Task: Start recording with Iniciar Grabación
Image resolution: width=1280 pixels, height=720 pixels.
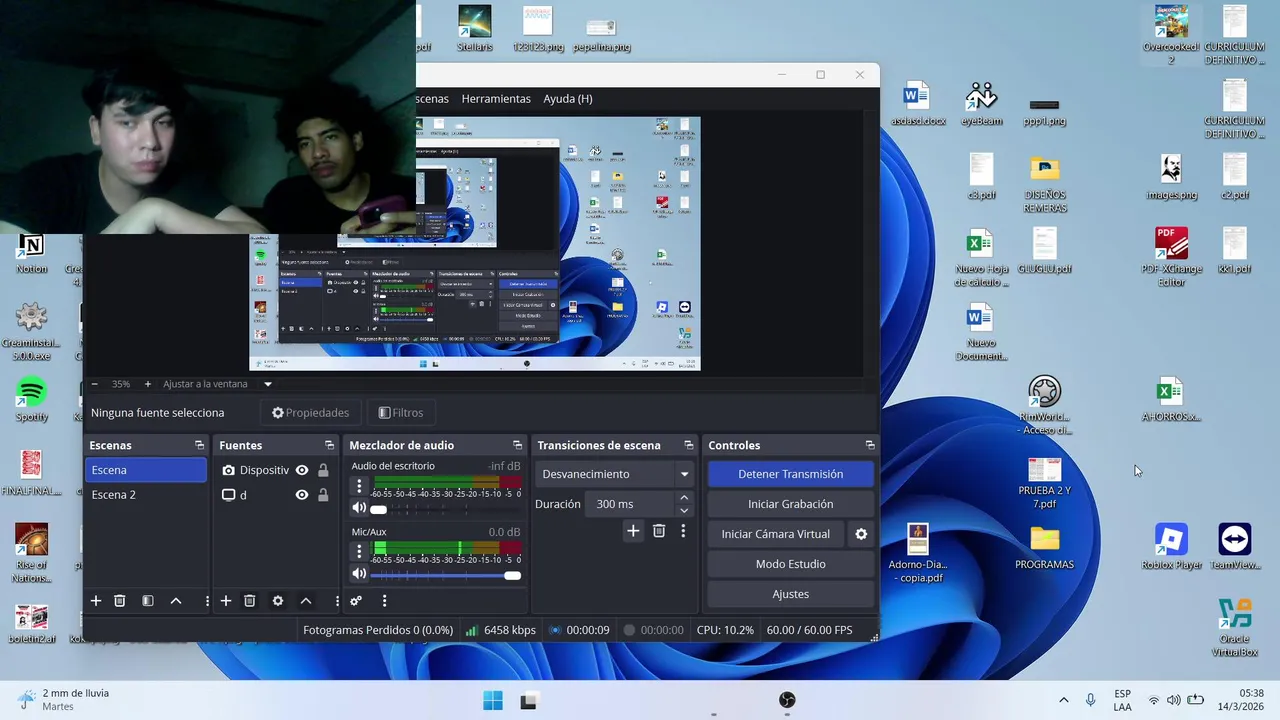Action: click(x=791, y=504)
